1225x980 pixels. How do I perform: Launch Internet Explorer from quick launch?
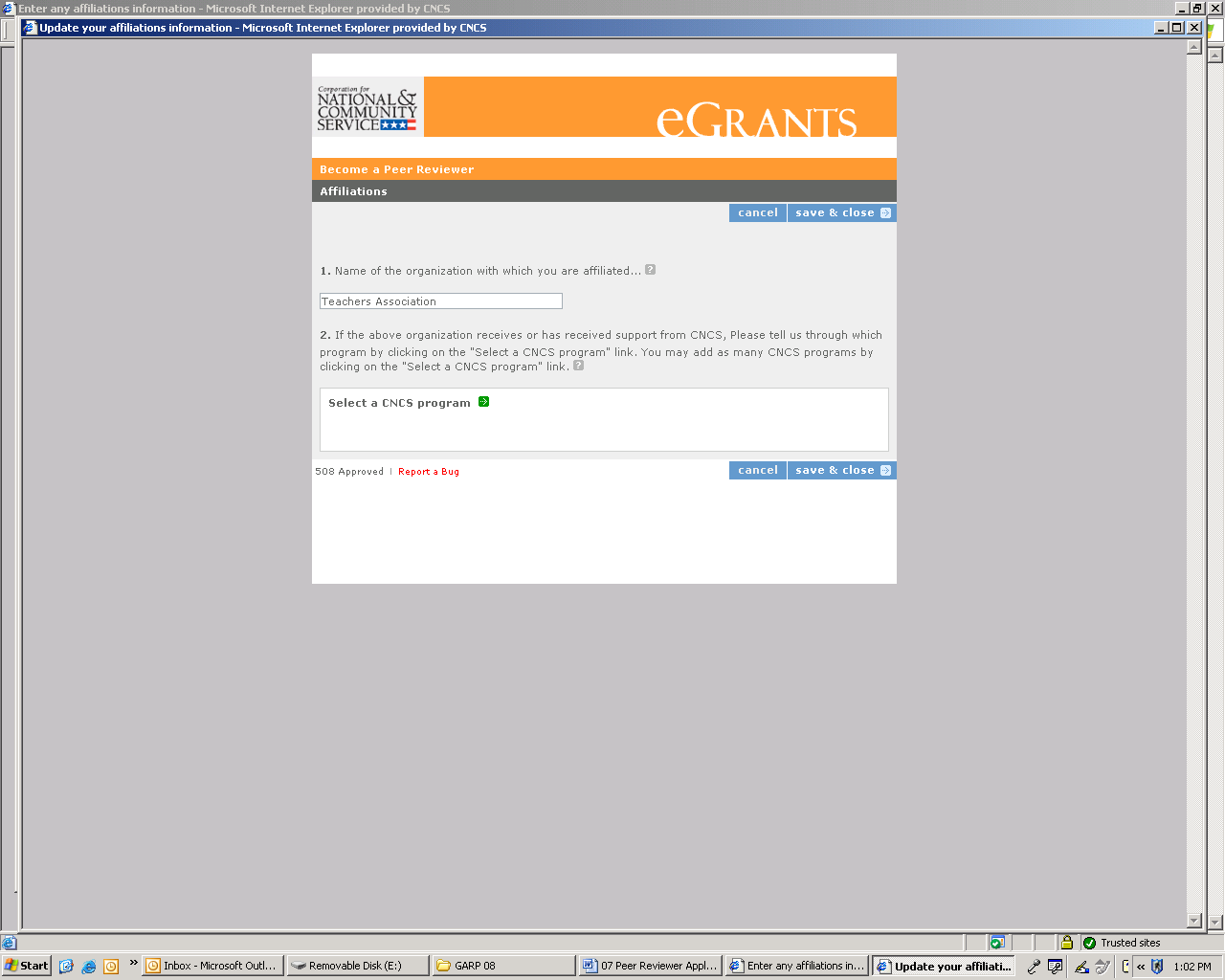(x=89, y=966)
